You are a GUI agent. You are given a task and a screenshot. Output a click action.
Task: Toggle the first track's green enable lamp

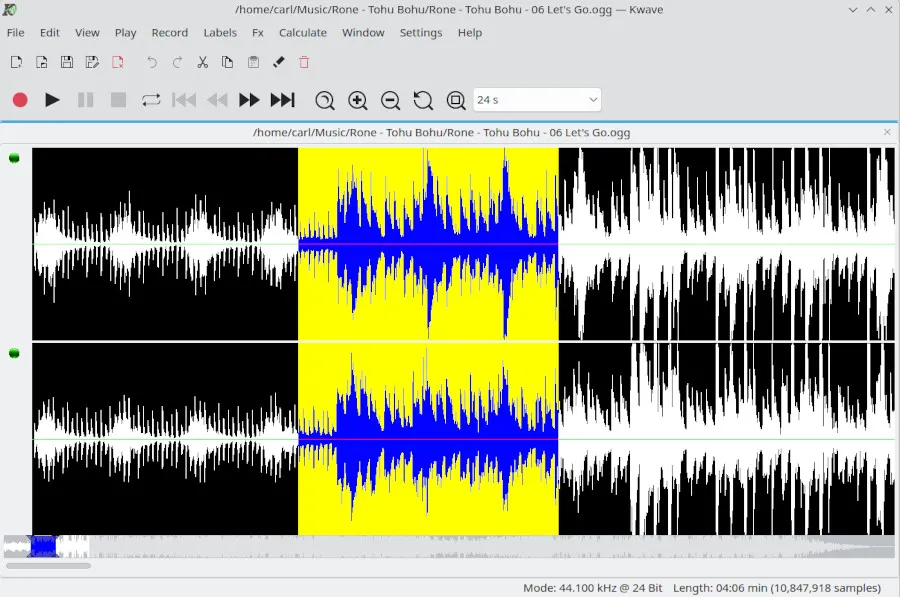(14, 158)
